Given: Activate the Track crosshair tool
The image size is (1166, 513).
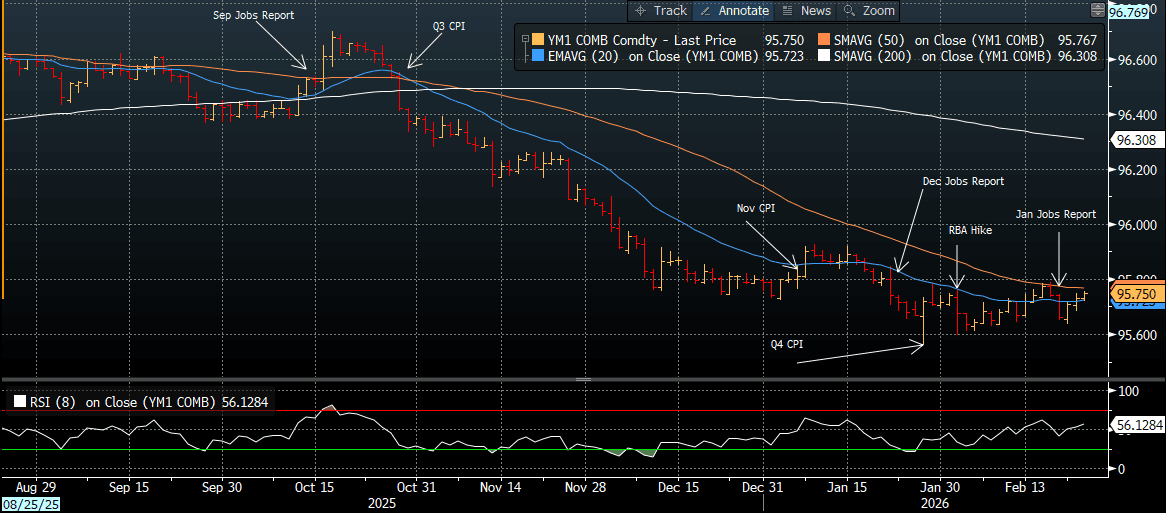Looking at the screenshot, I should (x=660, y=10).
